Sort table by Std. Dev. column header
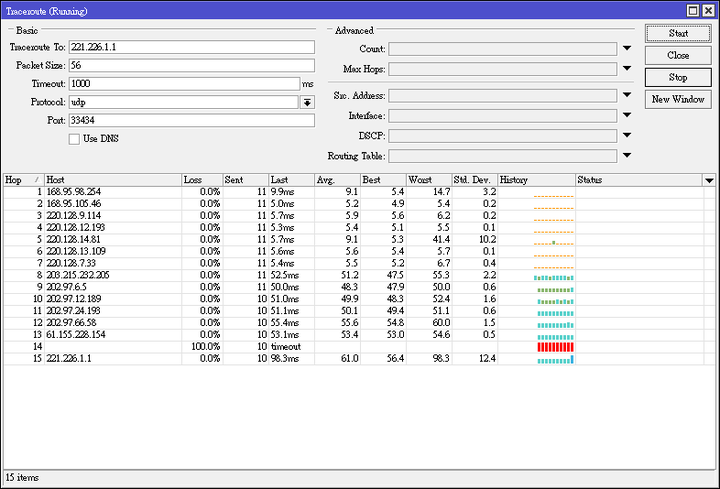Viewport: 720px width, 489px height. pos(475,180)
